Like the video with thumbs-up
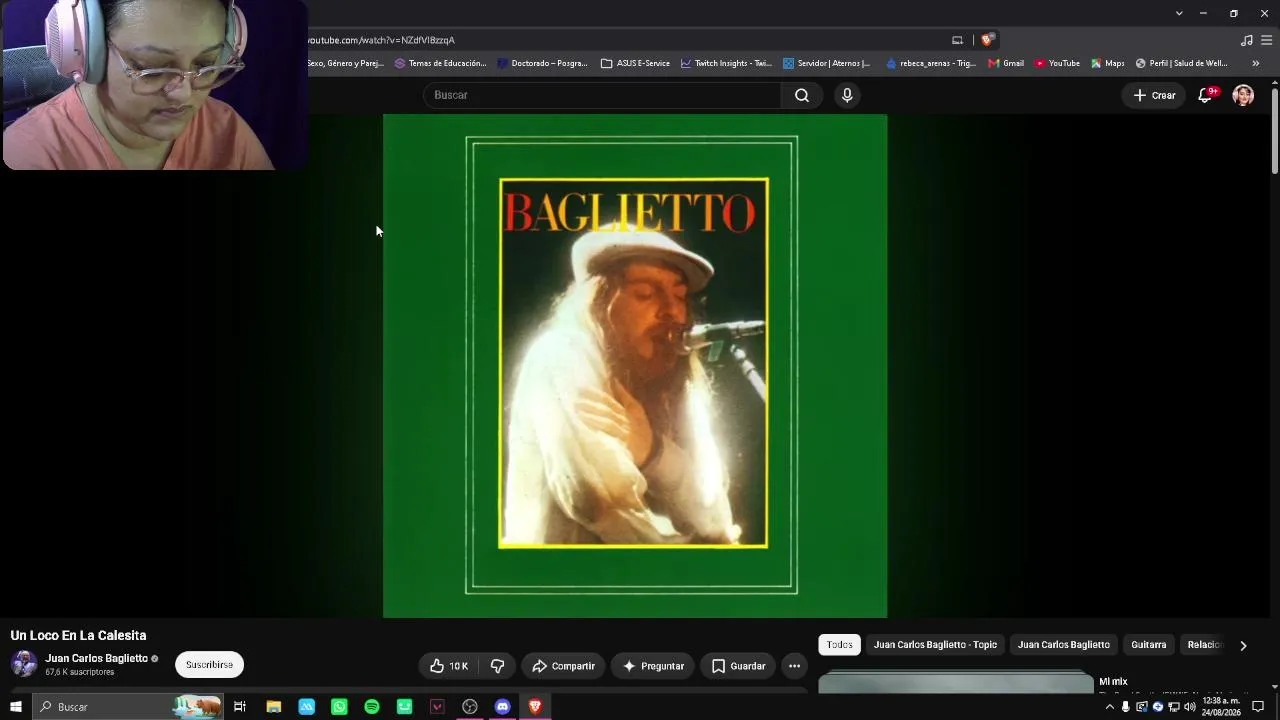 point(449,666)
